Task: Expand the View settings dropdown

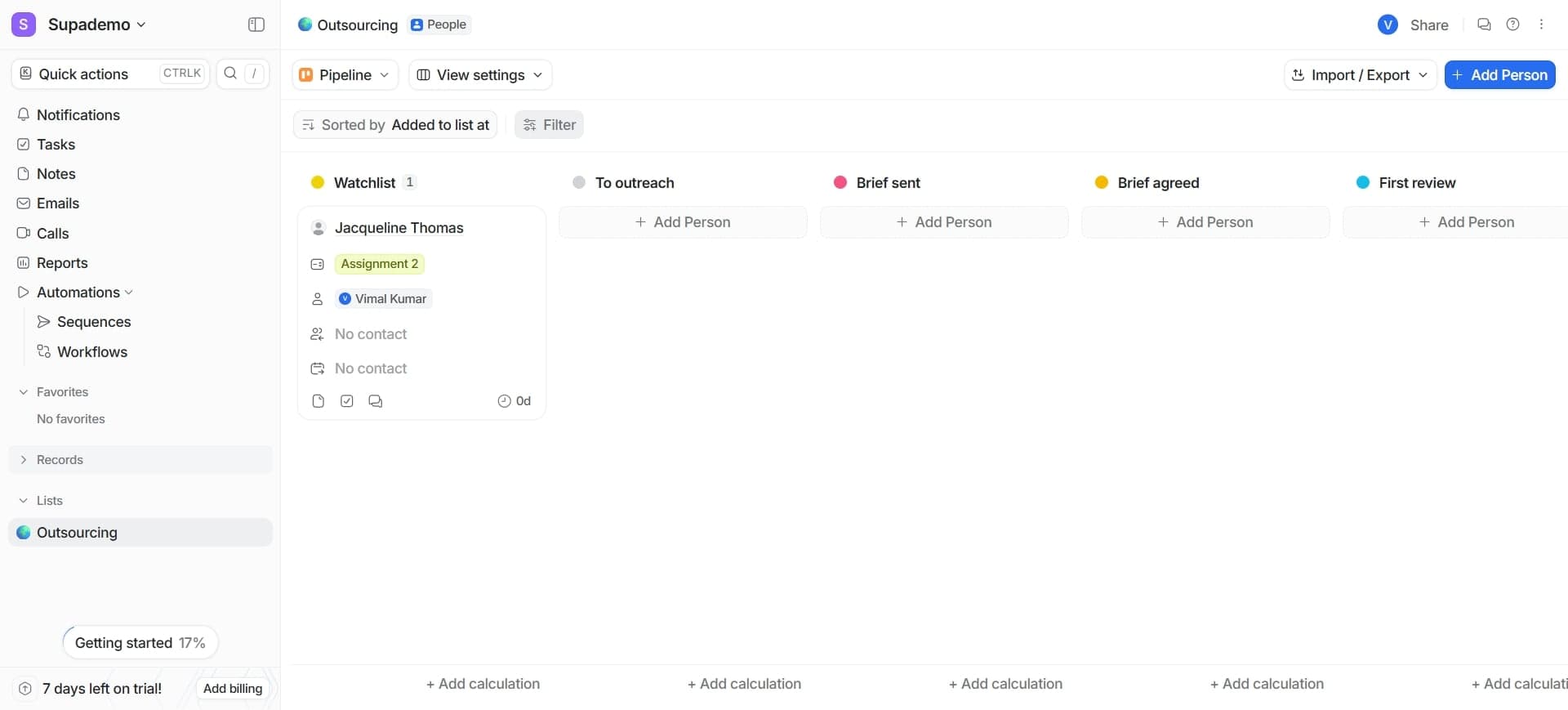Action: [480, 75]
